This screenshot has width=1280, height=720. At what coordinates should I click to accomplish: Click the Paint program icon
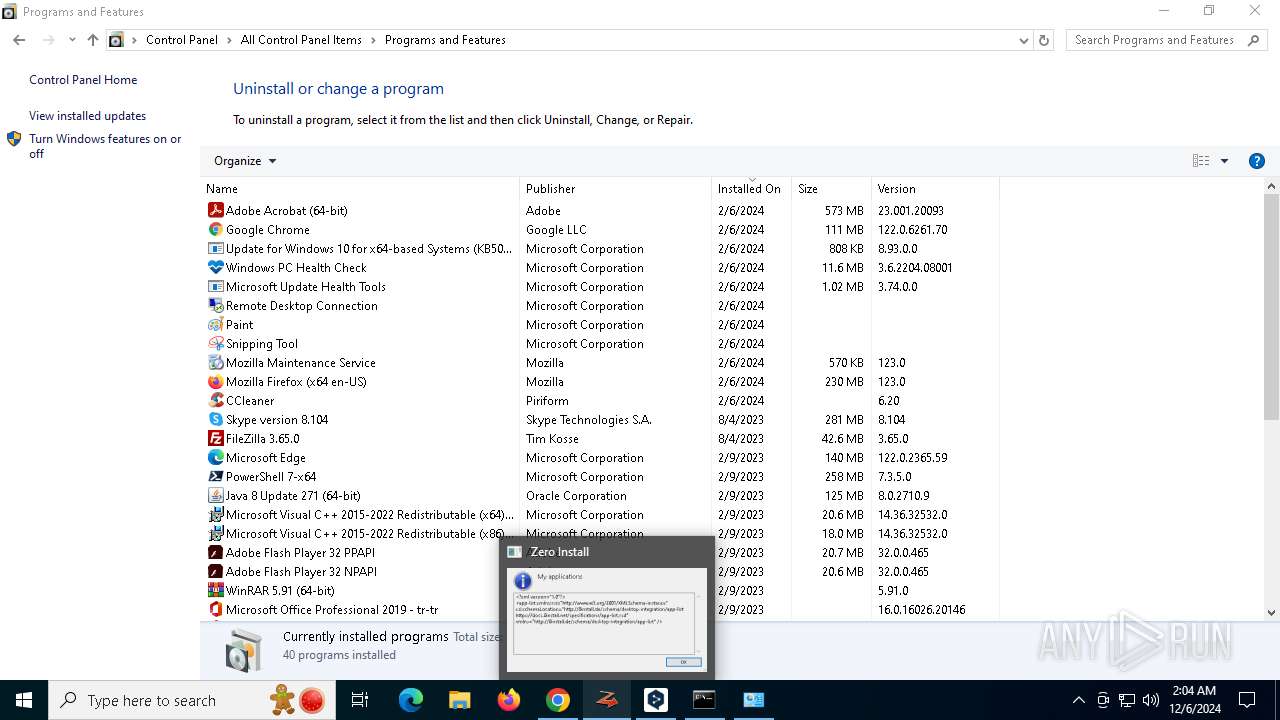click(x=215, y=324)
